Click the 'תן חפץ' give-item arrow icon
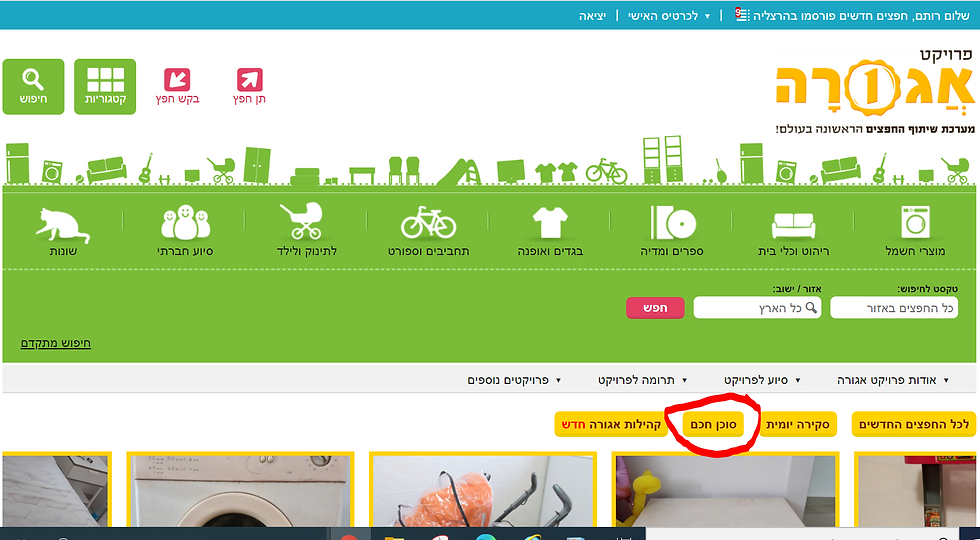 click(x=250, y=80)
